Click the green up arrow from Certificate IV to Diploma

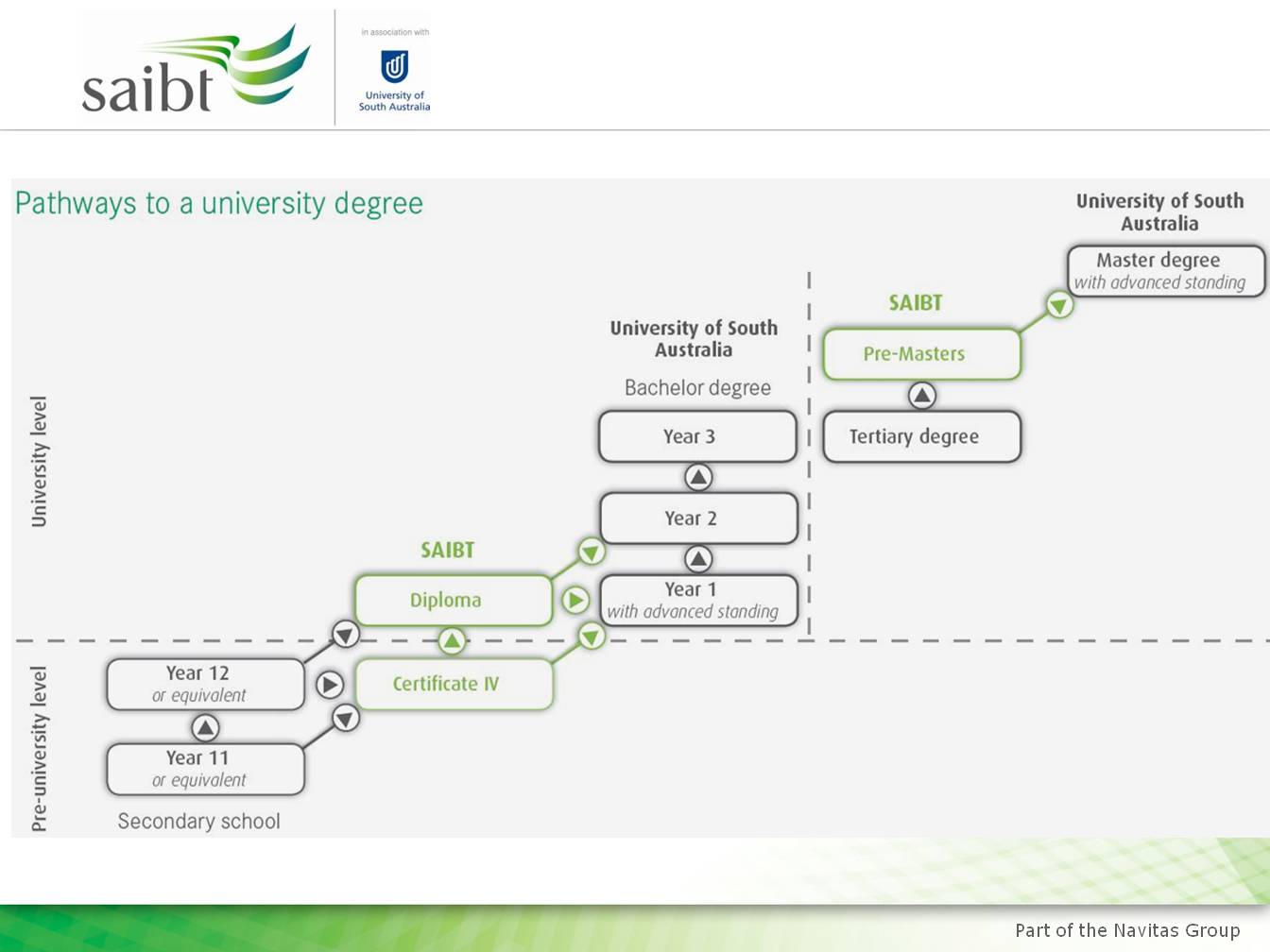(452, 641)
